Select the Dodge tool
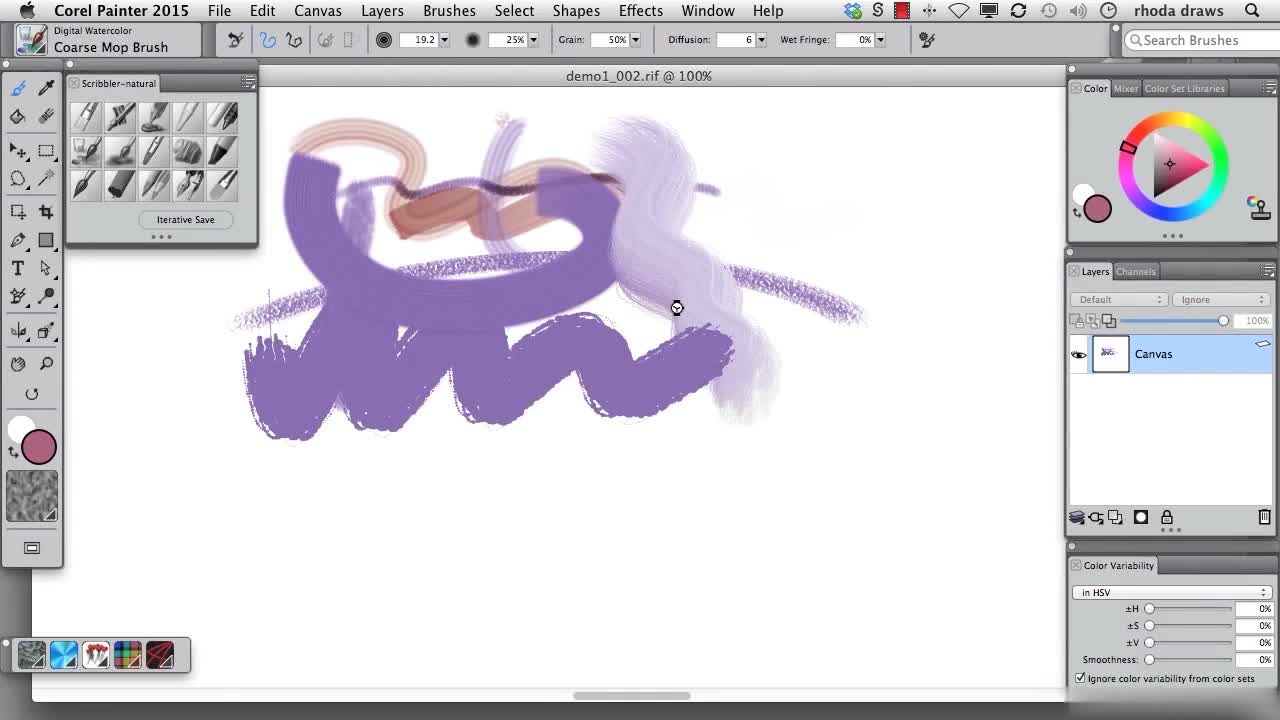The width and height of the screenshot is (1280, 720). coord(46,297)
